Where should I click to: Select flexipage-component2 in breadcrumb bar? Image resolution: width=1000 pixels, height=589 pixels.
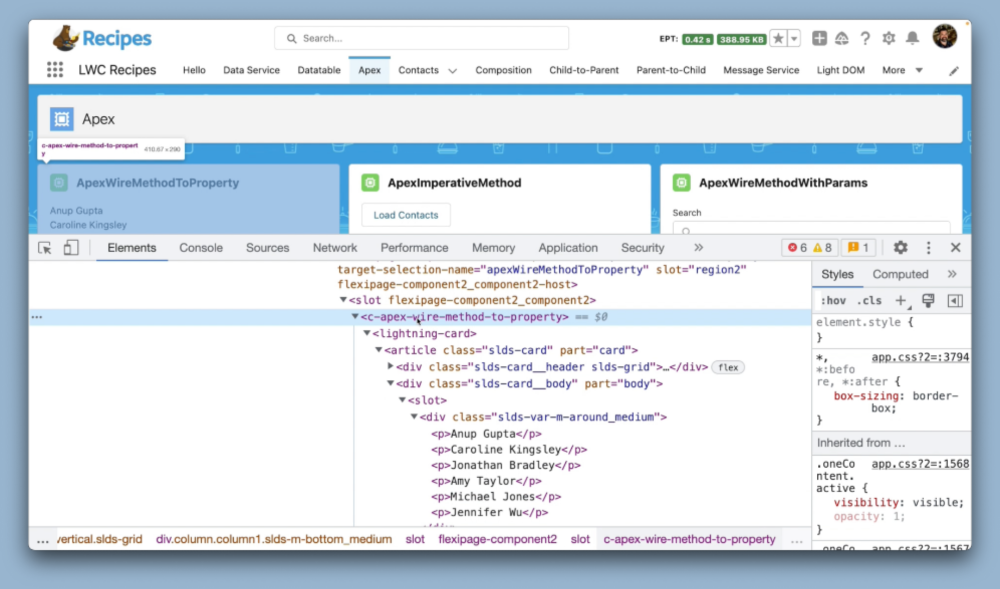(x=497, y=539)
